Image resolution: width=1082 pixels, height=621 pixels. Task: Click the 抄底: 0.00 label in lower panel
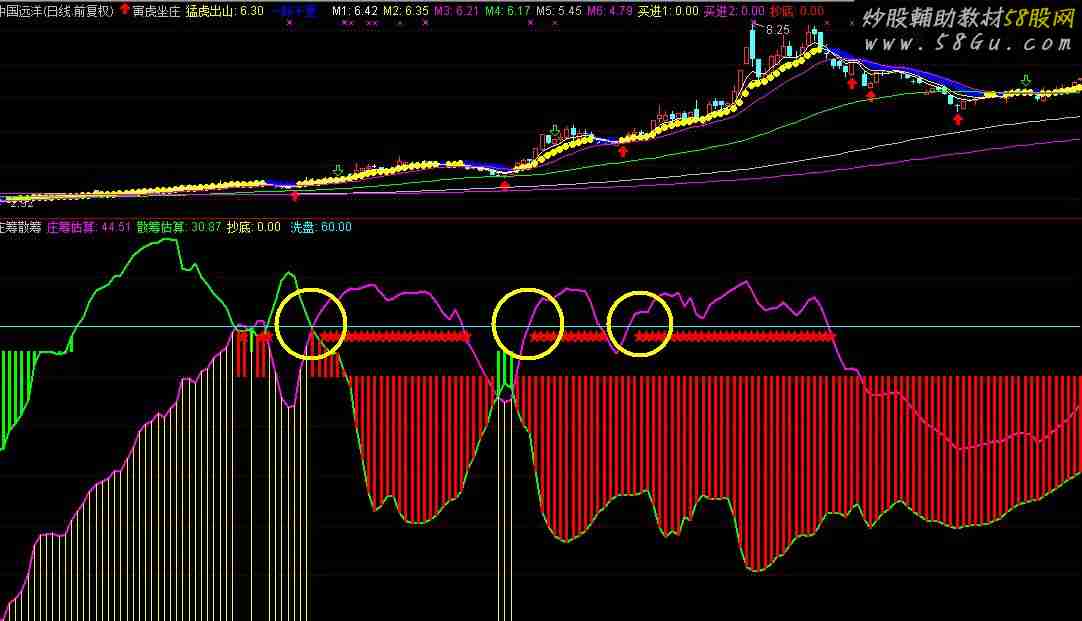point(254,227)
